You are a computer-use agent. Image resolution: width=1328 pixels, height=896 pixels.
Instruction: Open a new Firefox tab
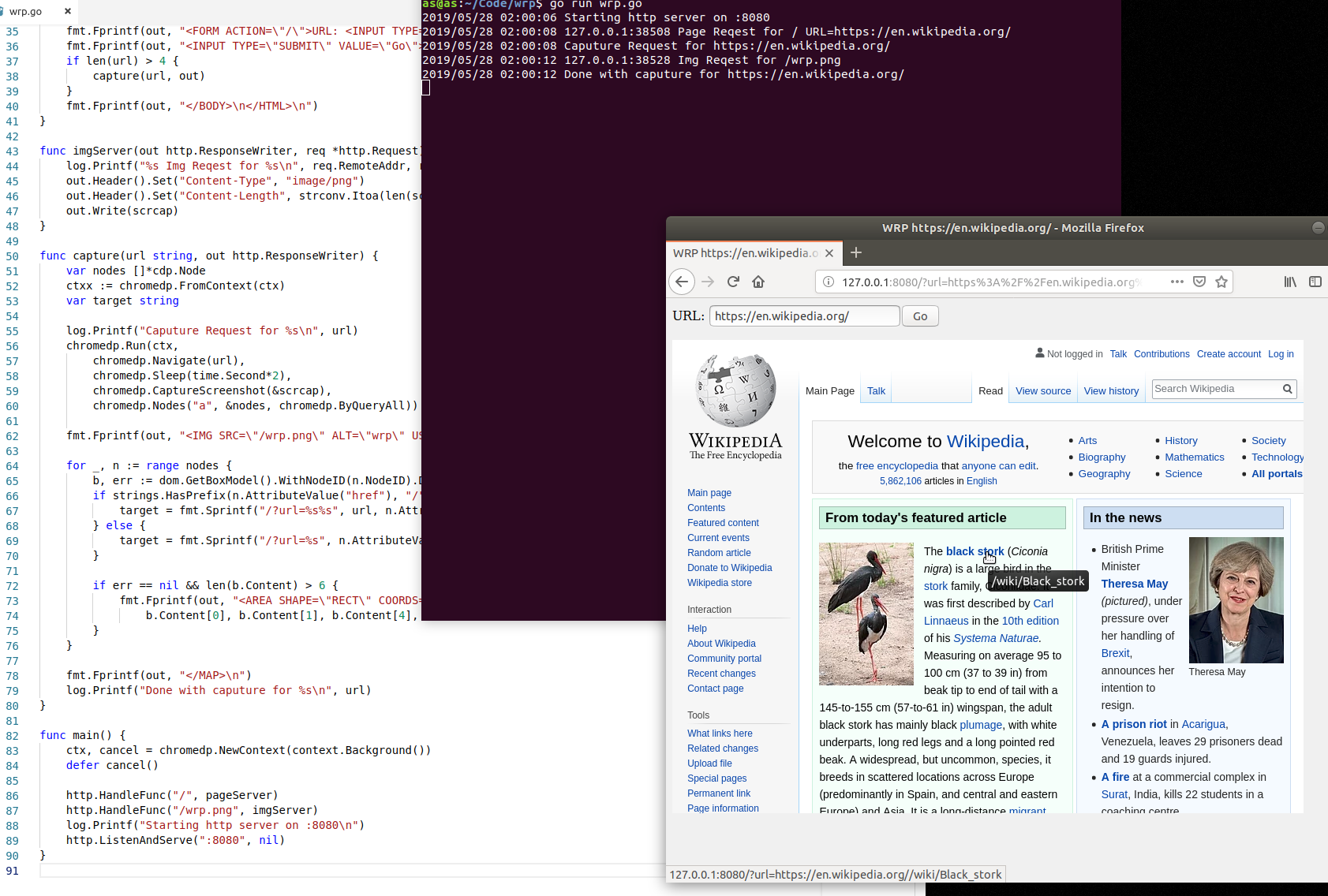click(x=856, y=252)
